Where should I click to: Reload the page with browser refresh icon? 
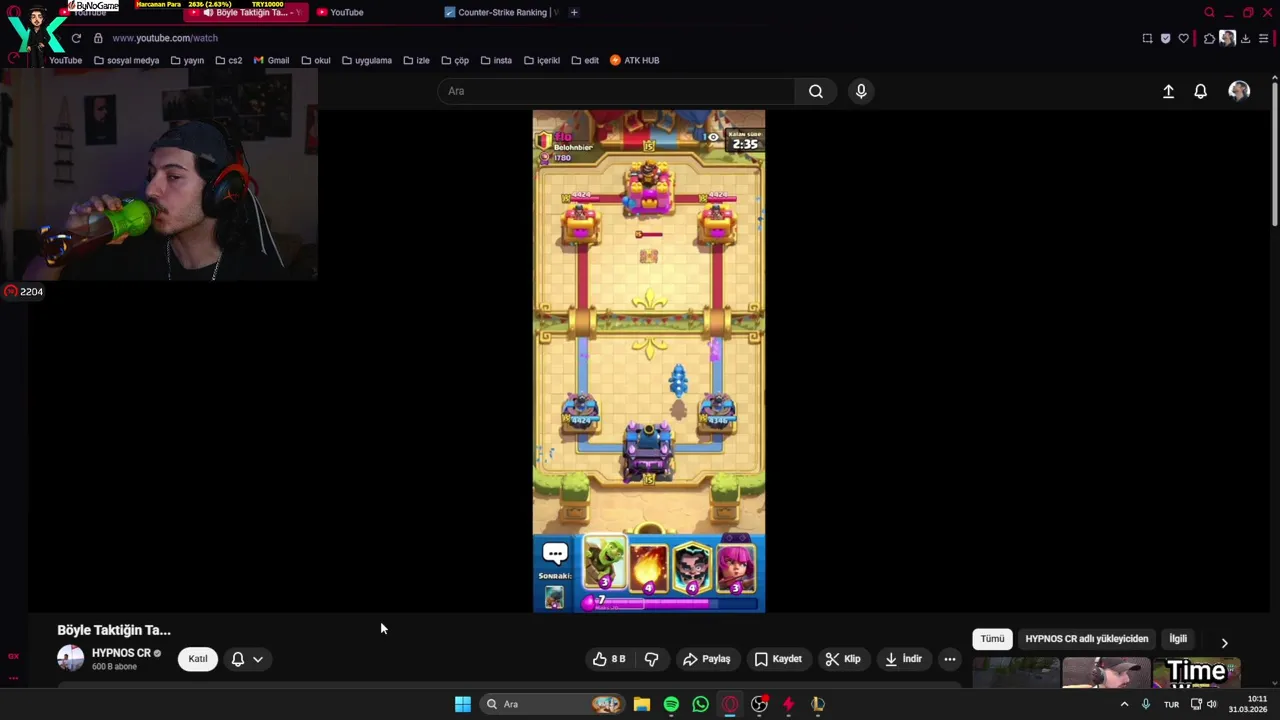click(x=76, y=38)
